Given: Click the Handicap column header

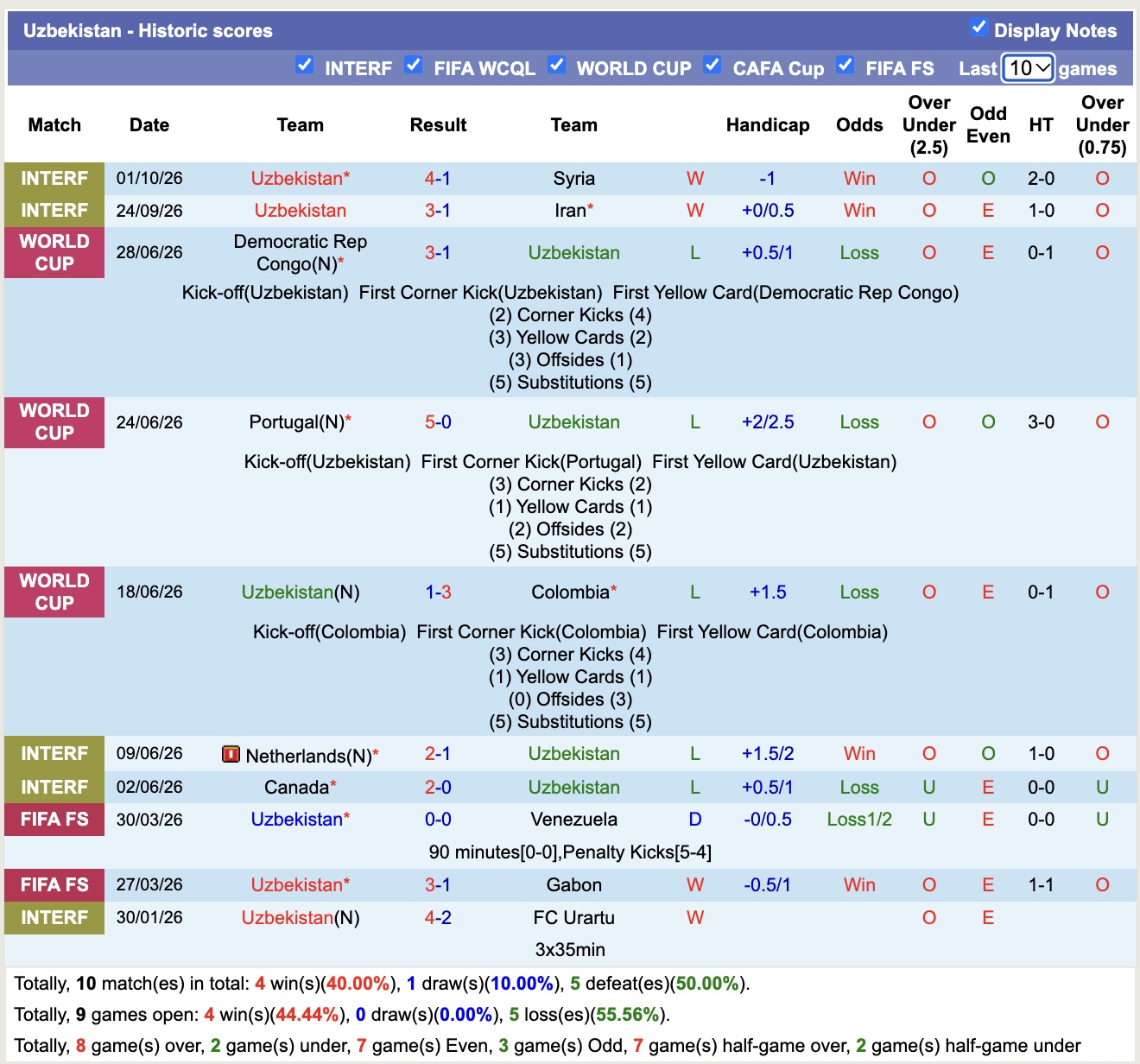Looking at the screenshot, I should [768, 125].
